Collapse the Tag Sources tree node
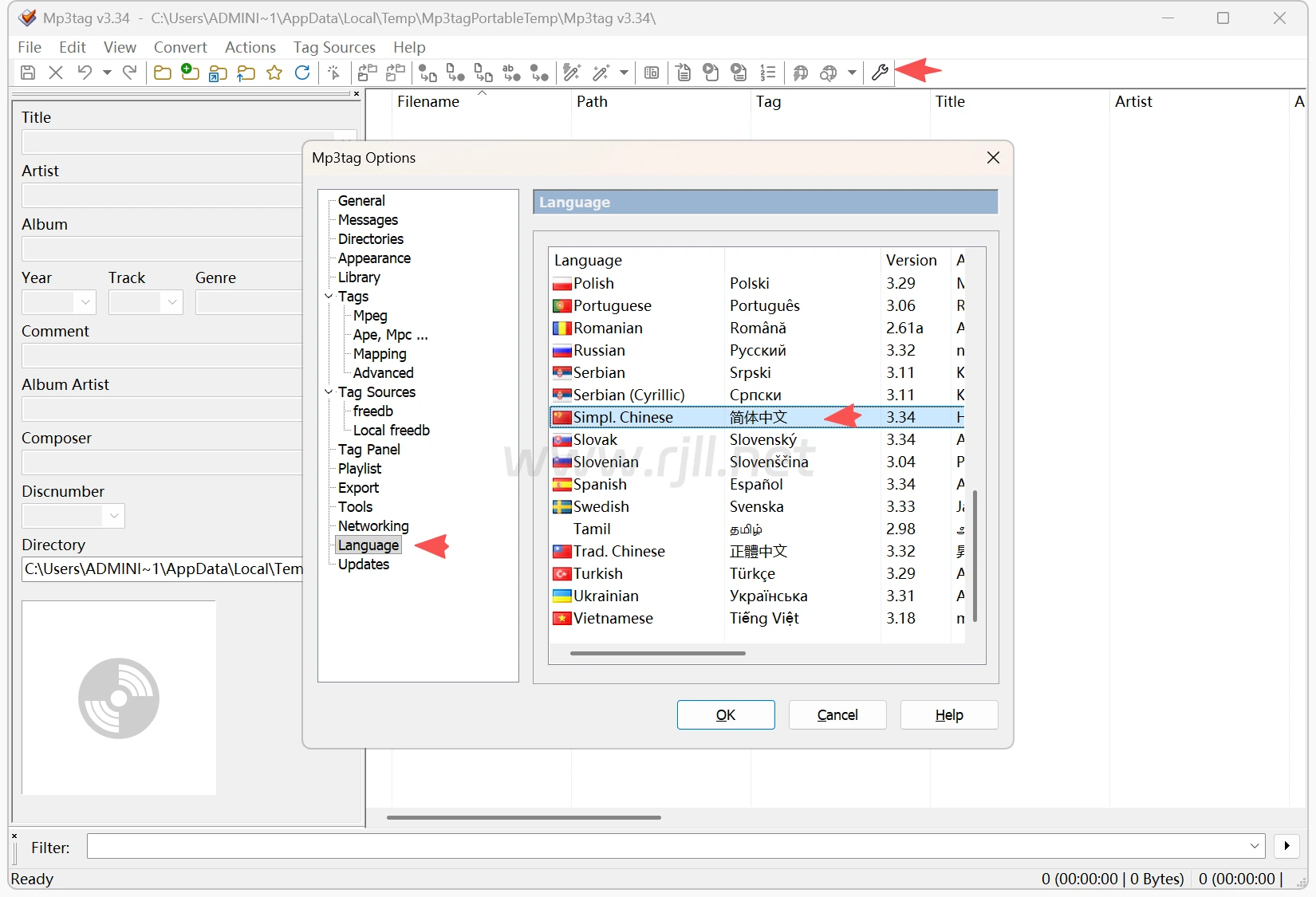This screenshot has width=1316, height=897. 329,392
